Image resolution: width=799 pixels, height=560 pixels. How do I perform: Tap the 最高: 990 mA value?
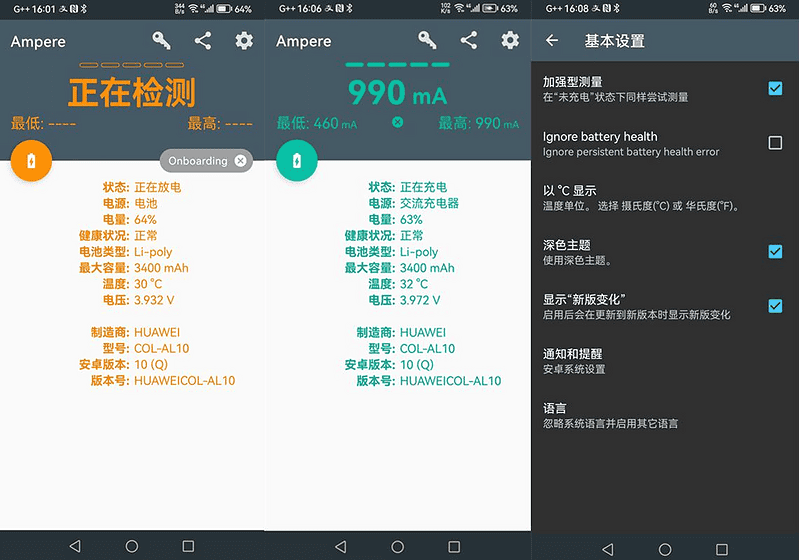tap(479, 123)
